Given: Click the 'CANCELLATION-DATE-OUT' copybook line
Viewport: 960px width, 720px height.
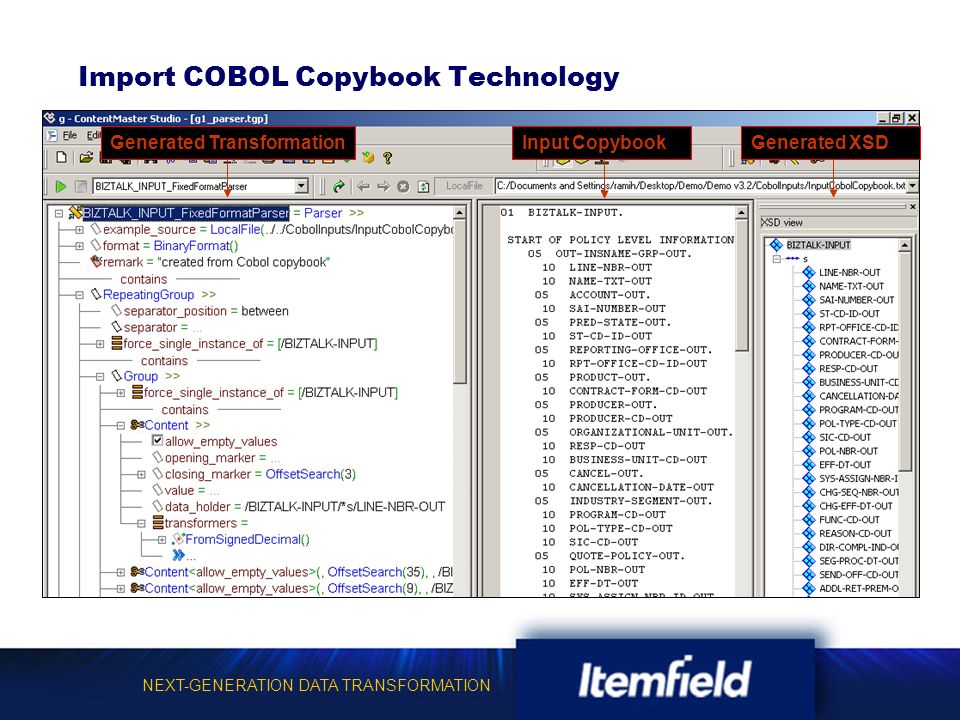Looking at the screenshot, I should click(641, 487).
